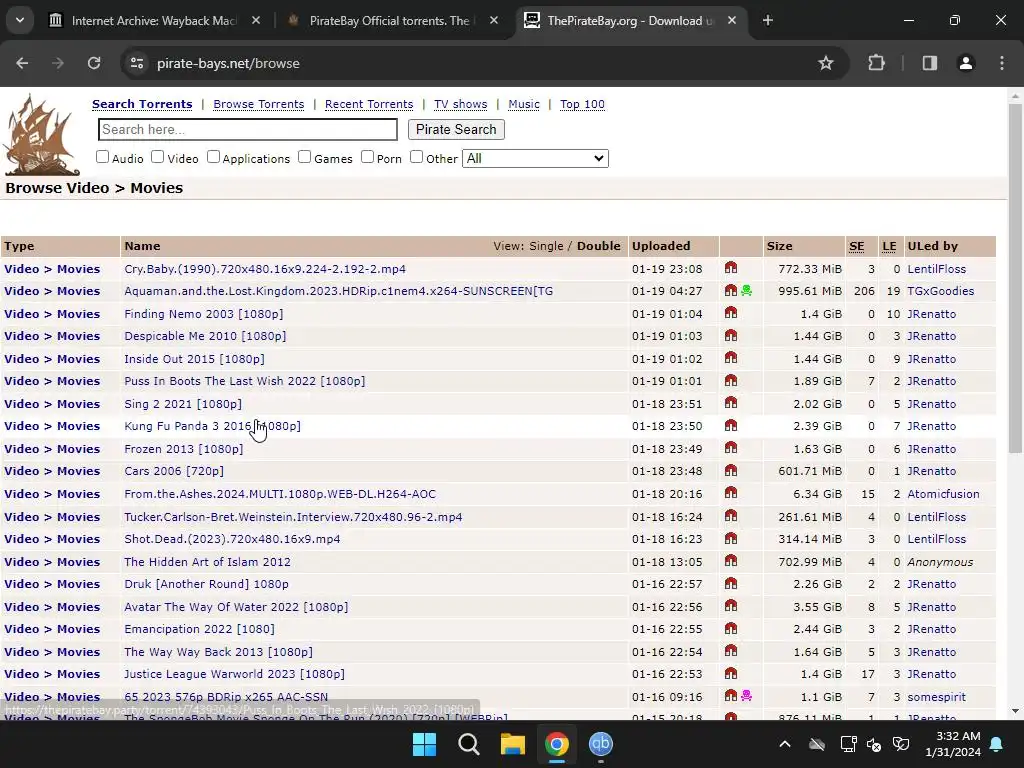The image size is (1024, 768).
Task: Click the green skull icon in the Aquaman row
Action: point(746,290)
